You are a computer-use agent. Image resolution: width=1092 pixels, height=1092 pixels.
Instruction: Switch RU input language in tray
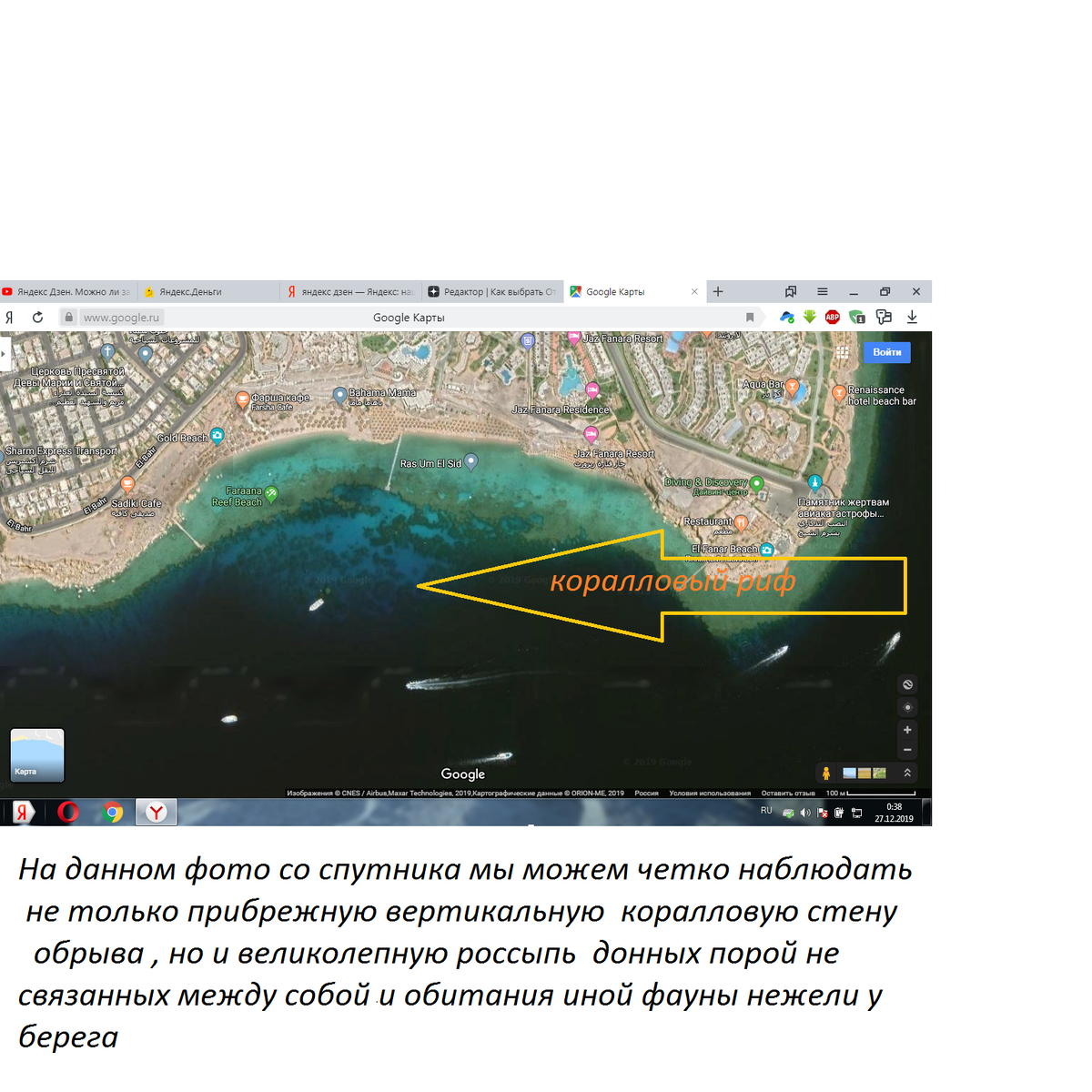pyautogui.click(x=766, y=811)
